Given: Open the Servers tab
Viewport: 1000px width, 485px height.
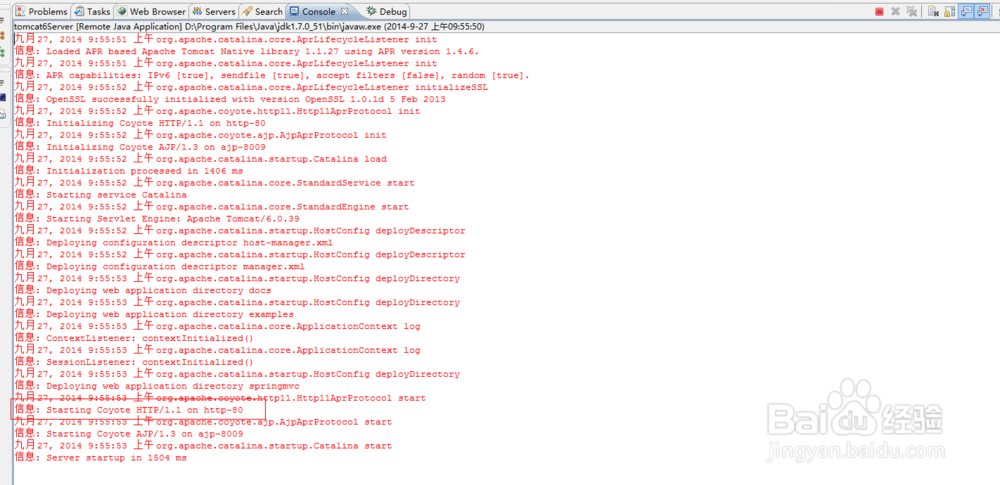Looking at the screenshot, I should tap(214, 11).
